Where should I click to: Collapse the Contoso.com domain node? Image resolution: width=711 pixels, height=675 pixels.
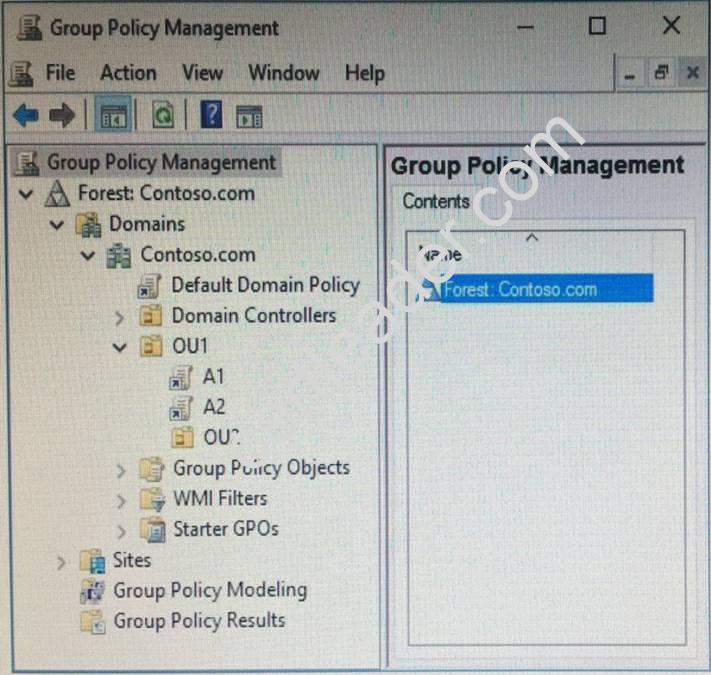point(88,256)
